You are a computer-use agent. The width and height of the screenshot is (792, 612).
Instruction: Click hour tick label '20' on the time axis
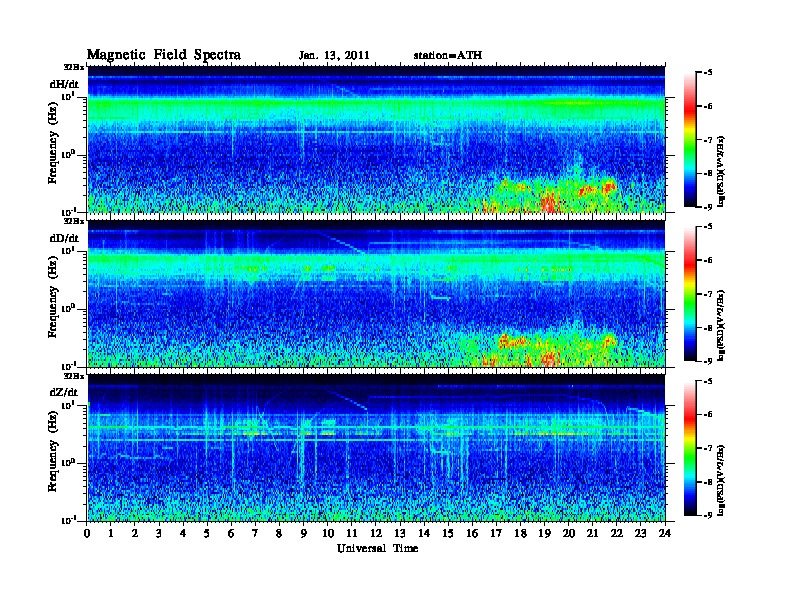click(x=569, y=533)
